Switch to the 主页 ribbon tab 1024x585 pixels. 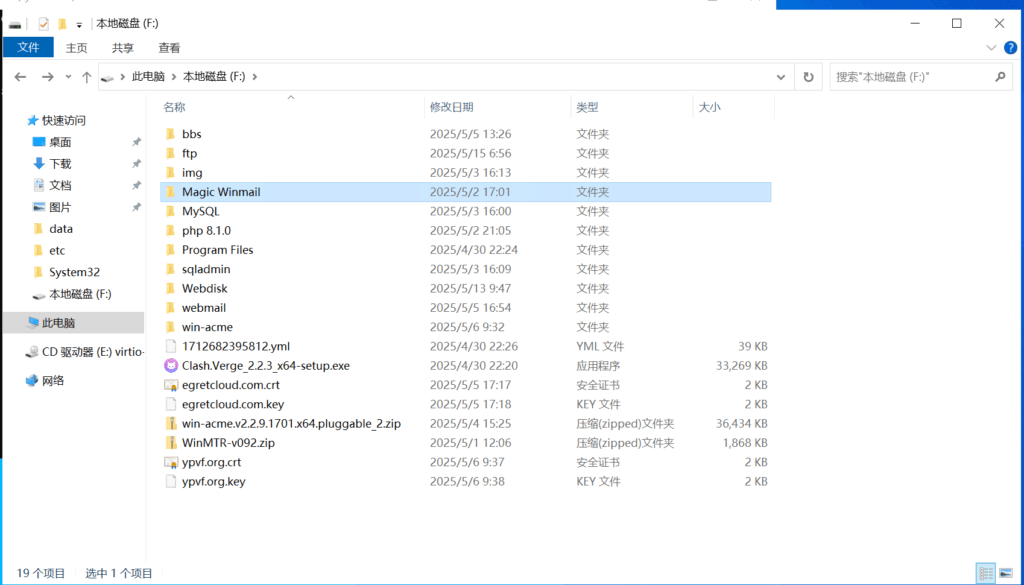(76, 48)
